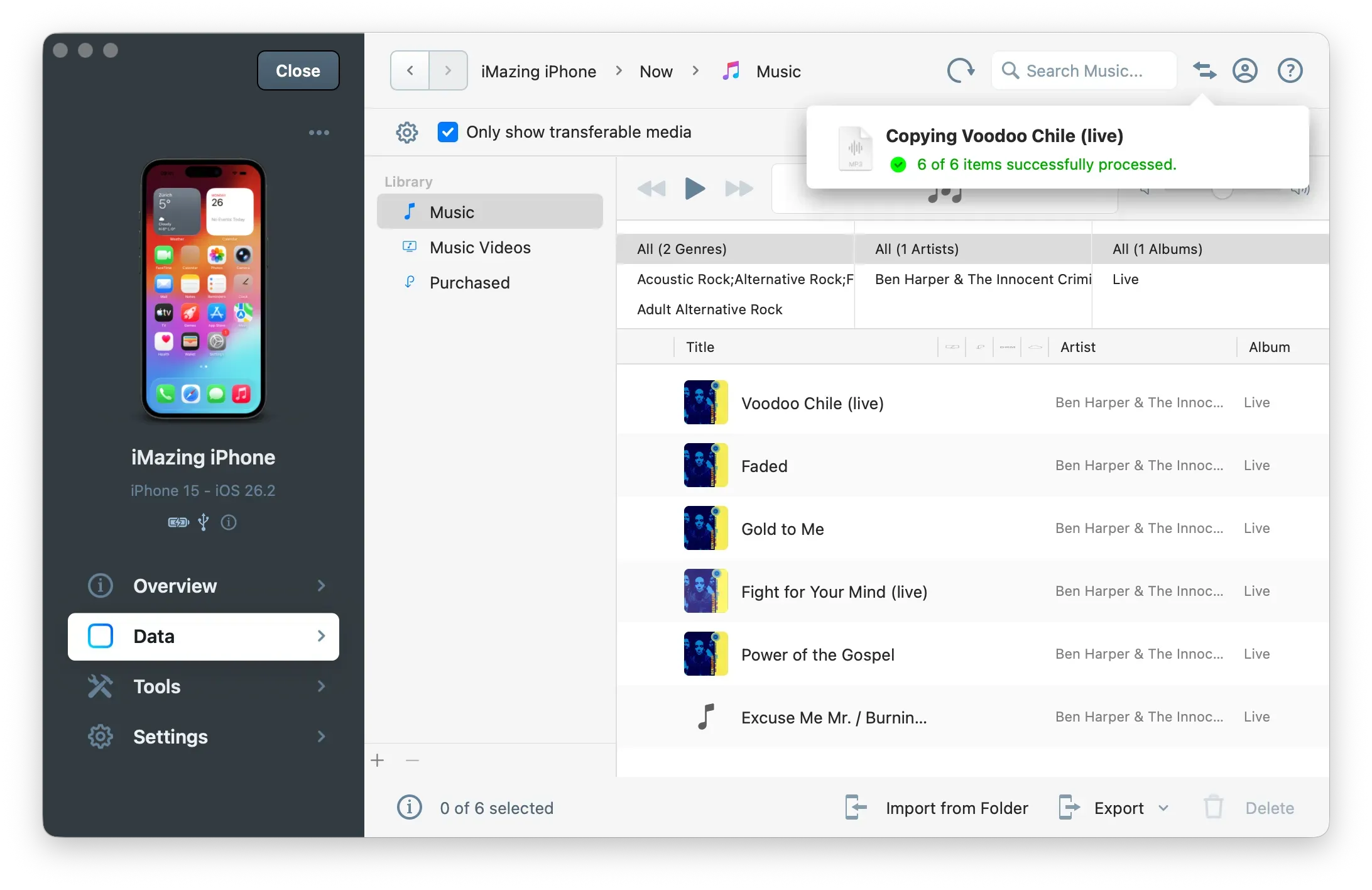Open the transfers activity icon

tap(1204, 70)
